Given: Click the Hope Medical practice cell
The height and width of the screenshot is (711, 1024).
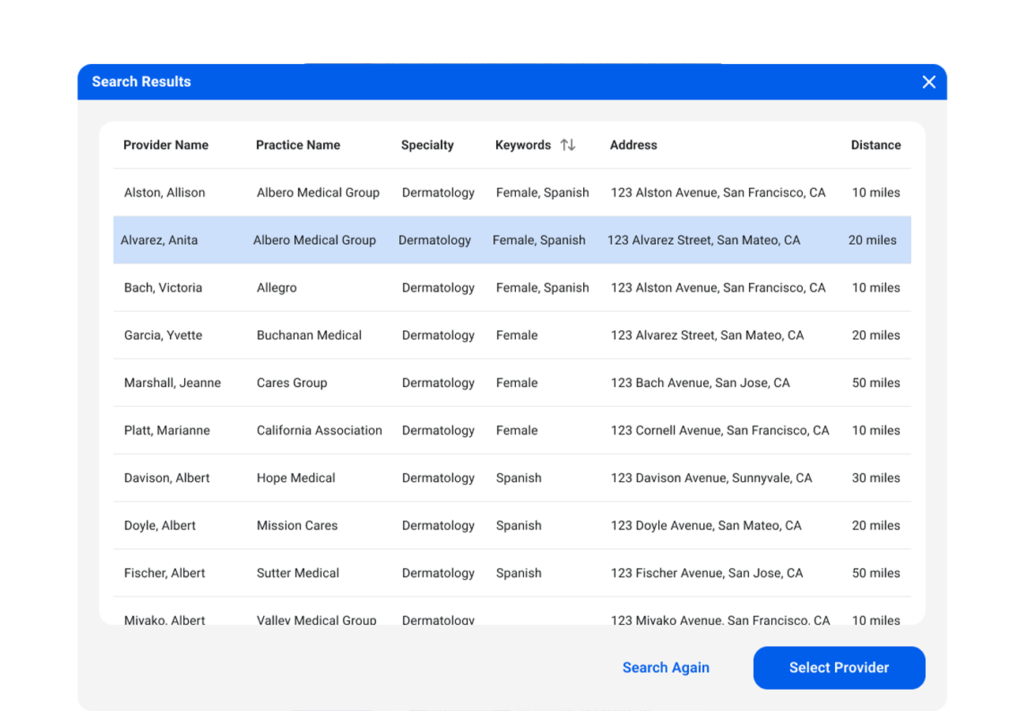Looking at the screenshot, I should click(296, 478).
